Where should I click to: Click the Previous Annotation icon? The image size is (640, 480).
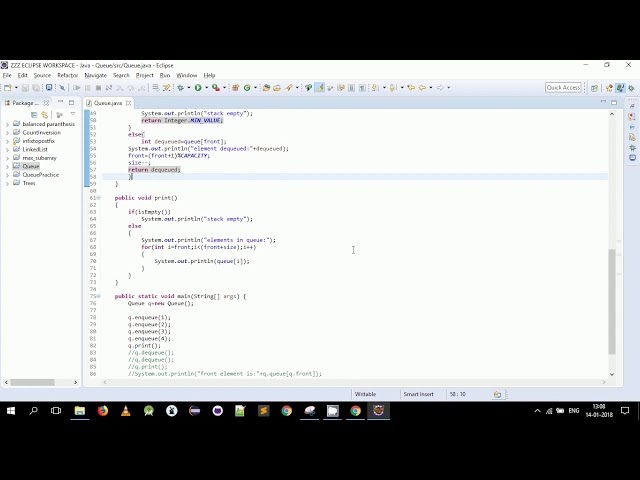[393, 87]
